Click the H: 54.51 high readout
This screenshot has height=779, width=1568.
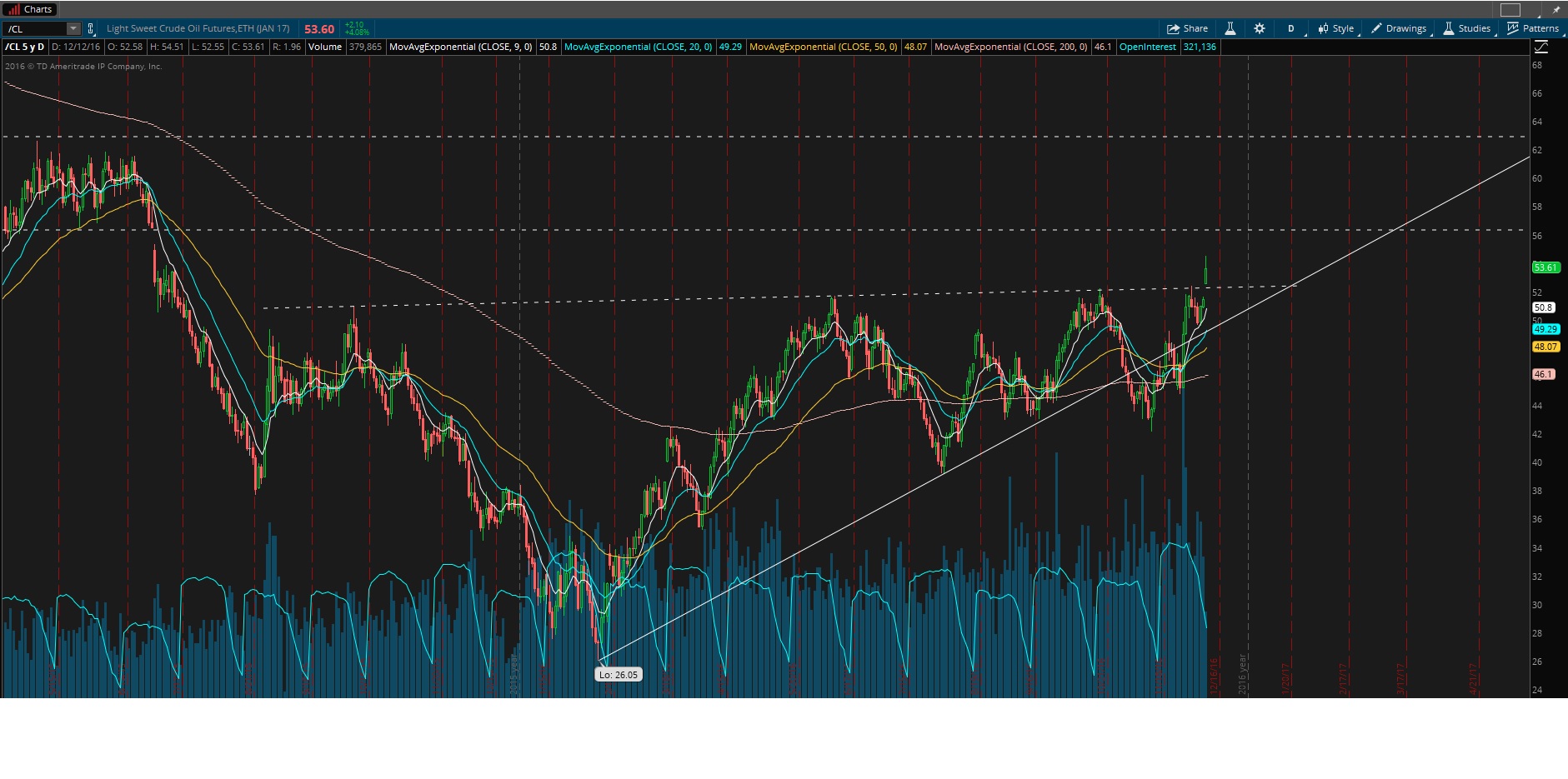(x=167, y=47)
